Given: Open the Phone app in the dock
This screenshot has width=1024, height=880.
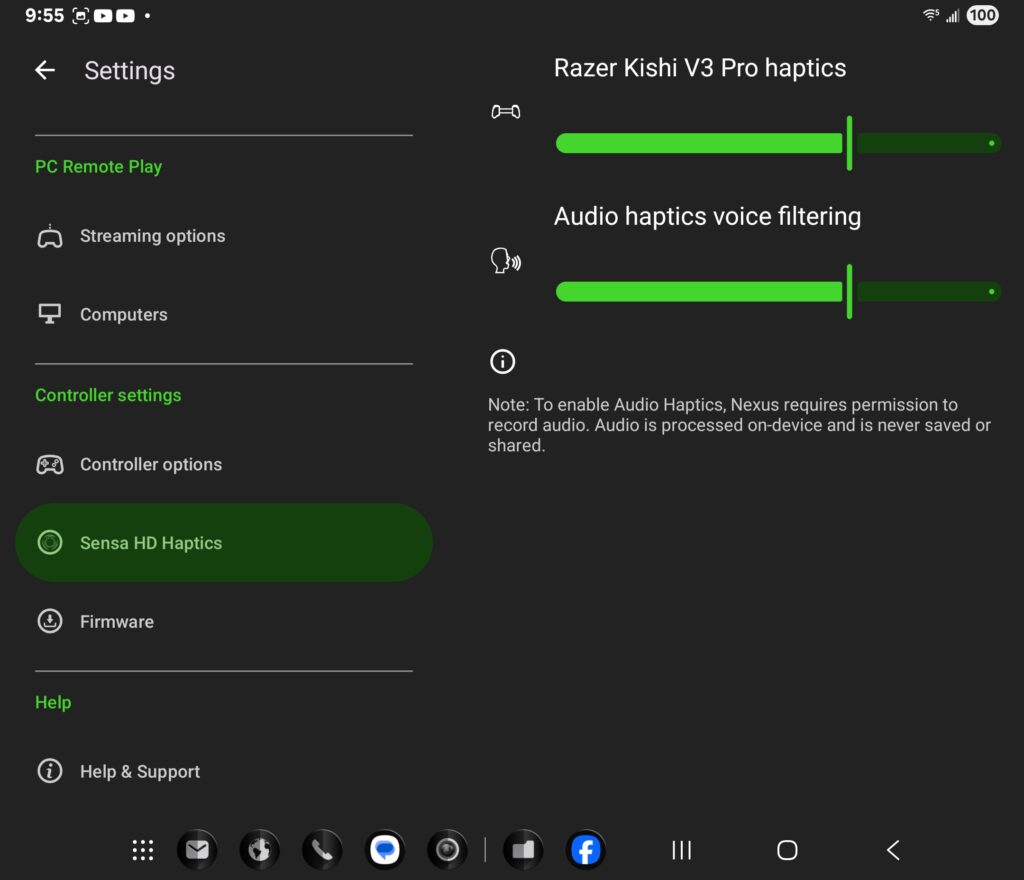Looking at the screenshot, I should [x=322, y=850].
